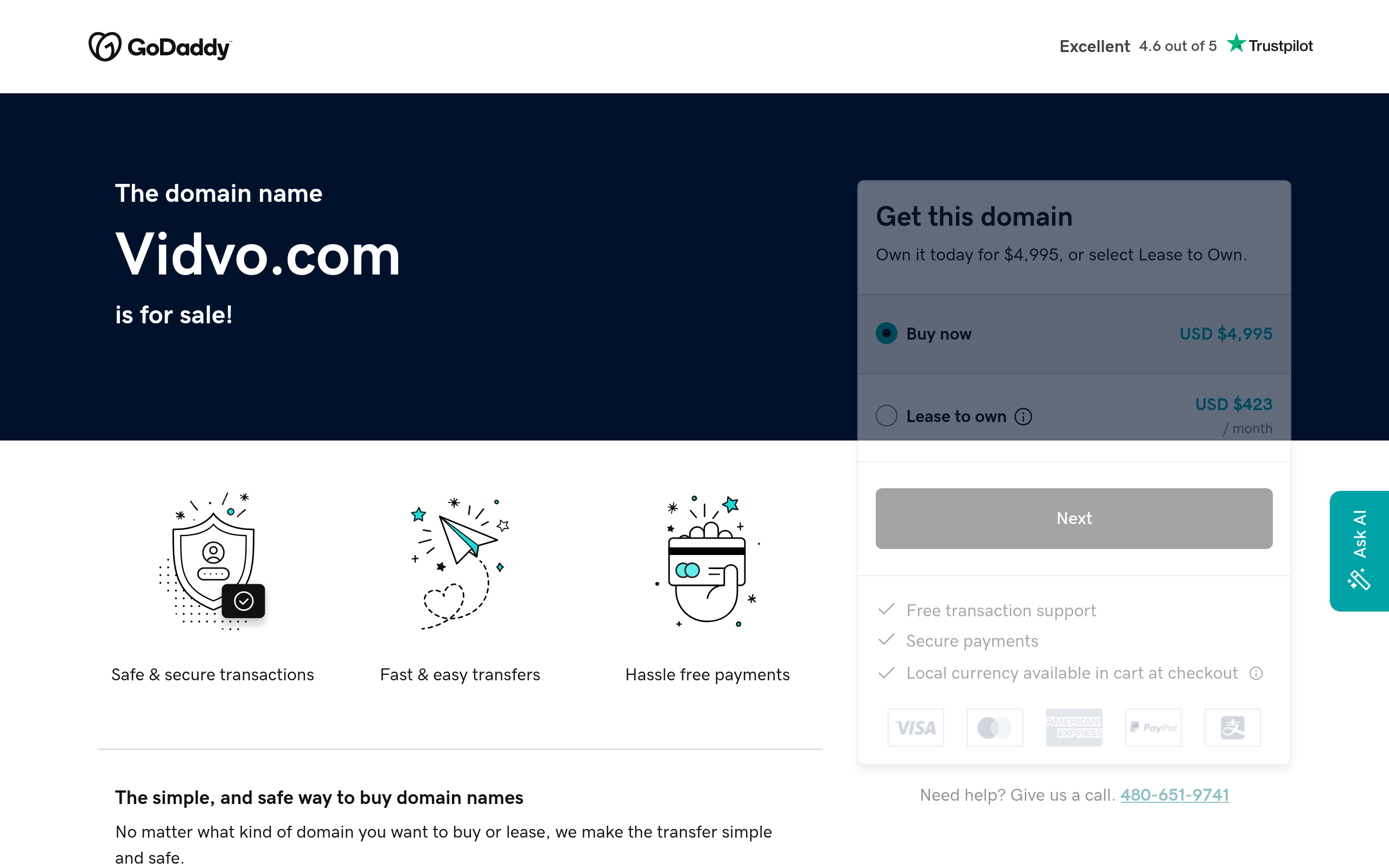Open the Trustpilot rating link

(x=1186, y=46)
